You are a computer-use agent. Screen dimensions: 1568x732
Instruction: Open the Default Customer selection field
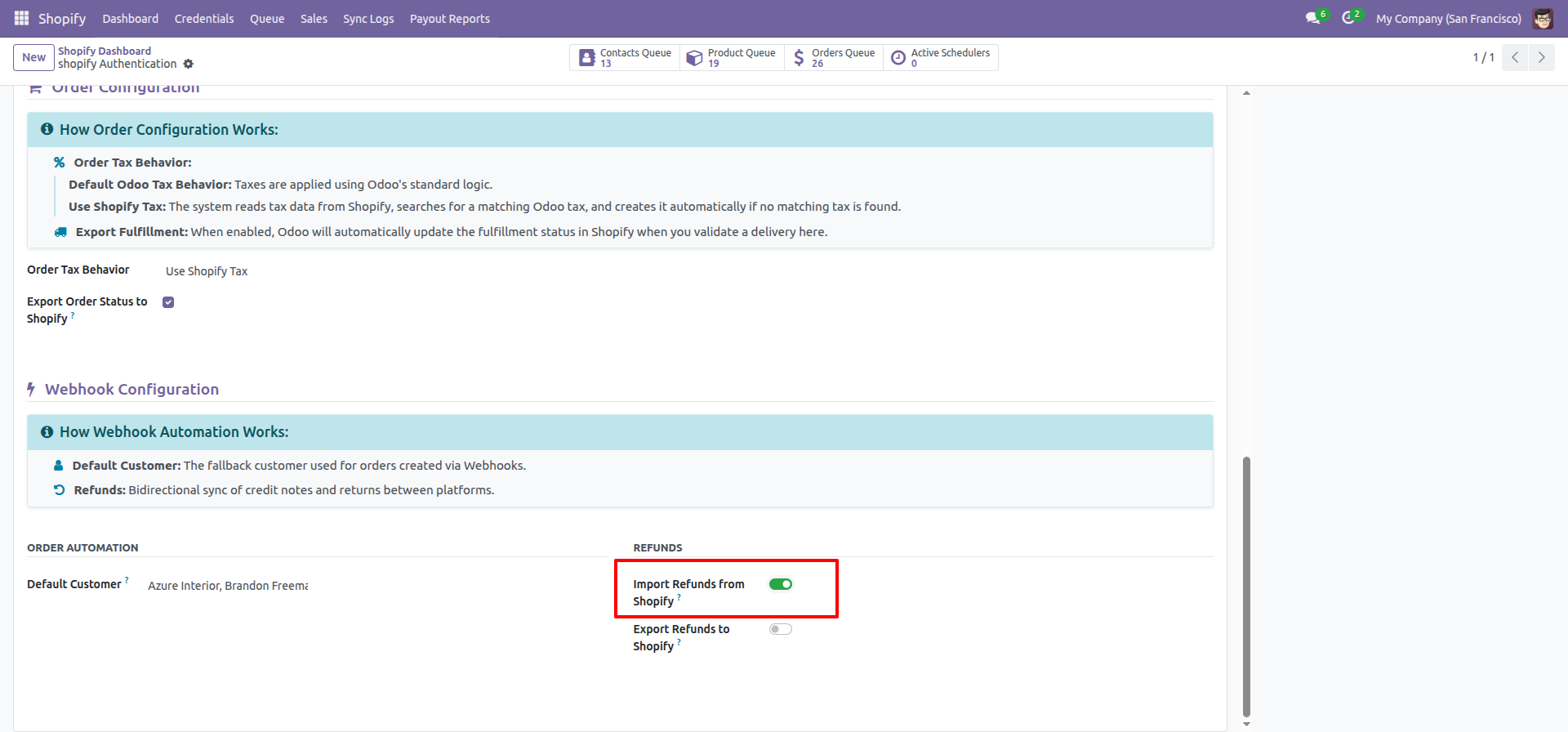(228, 586)
